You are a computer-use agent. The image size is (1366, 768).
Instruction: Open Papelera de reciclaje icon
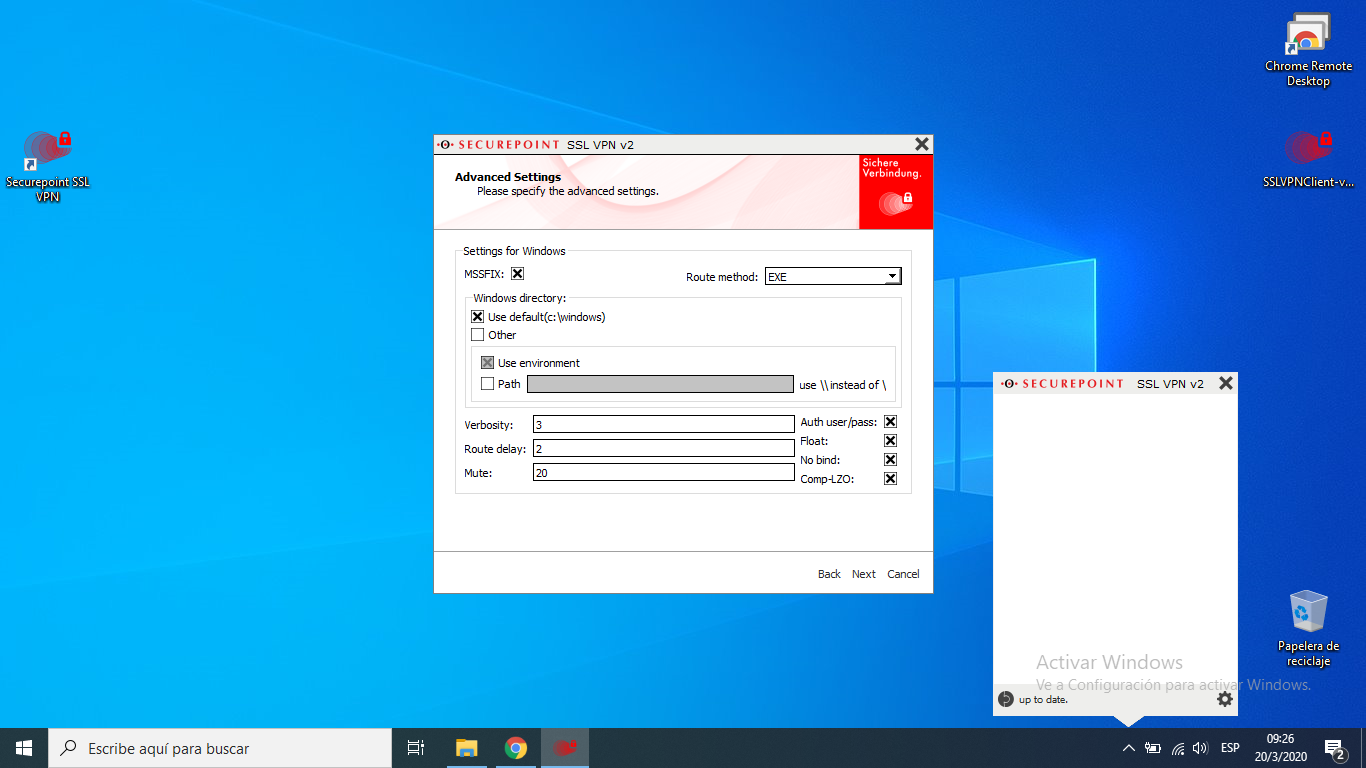pyautogui.click(x=1308, y=628)
